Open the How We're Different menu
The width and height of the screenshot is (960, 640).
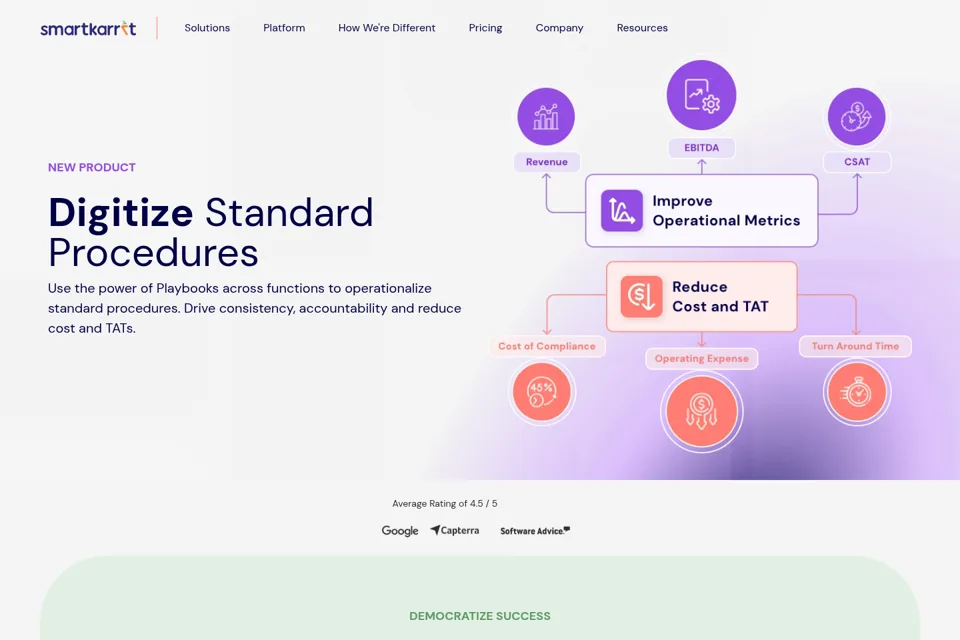[x=386, y=28]
